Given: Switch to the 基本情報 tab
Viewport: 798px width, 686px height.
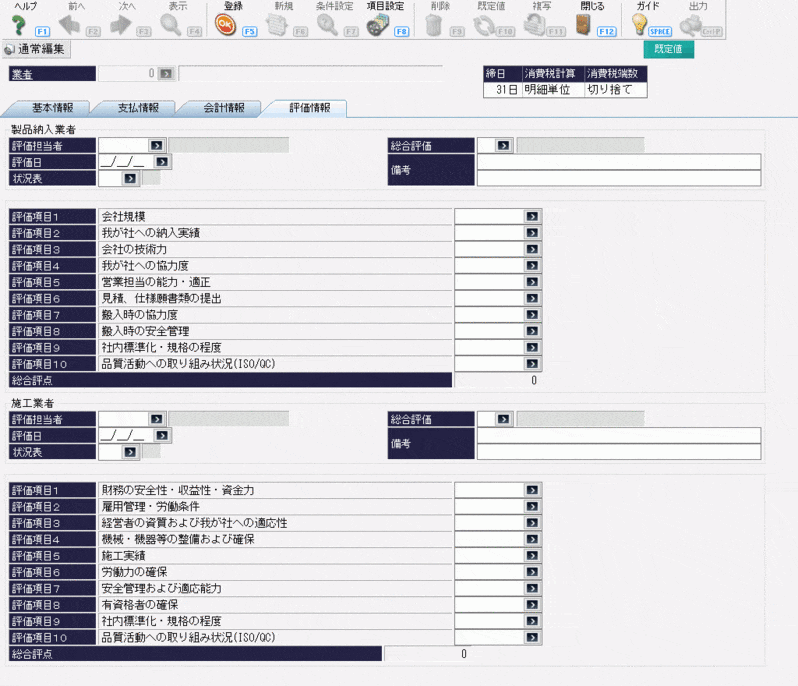Looking at the screenshot, I should (48, 108).
